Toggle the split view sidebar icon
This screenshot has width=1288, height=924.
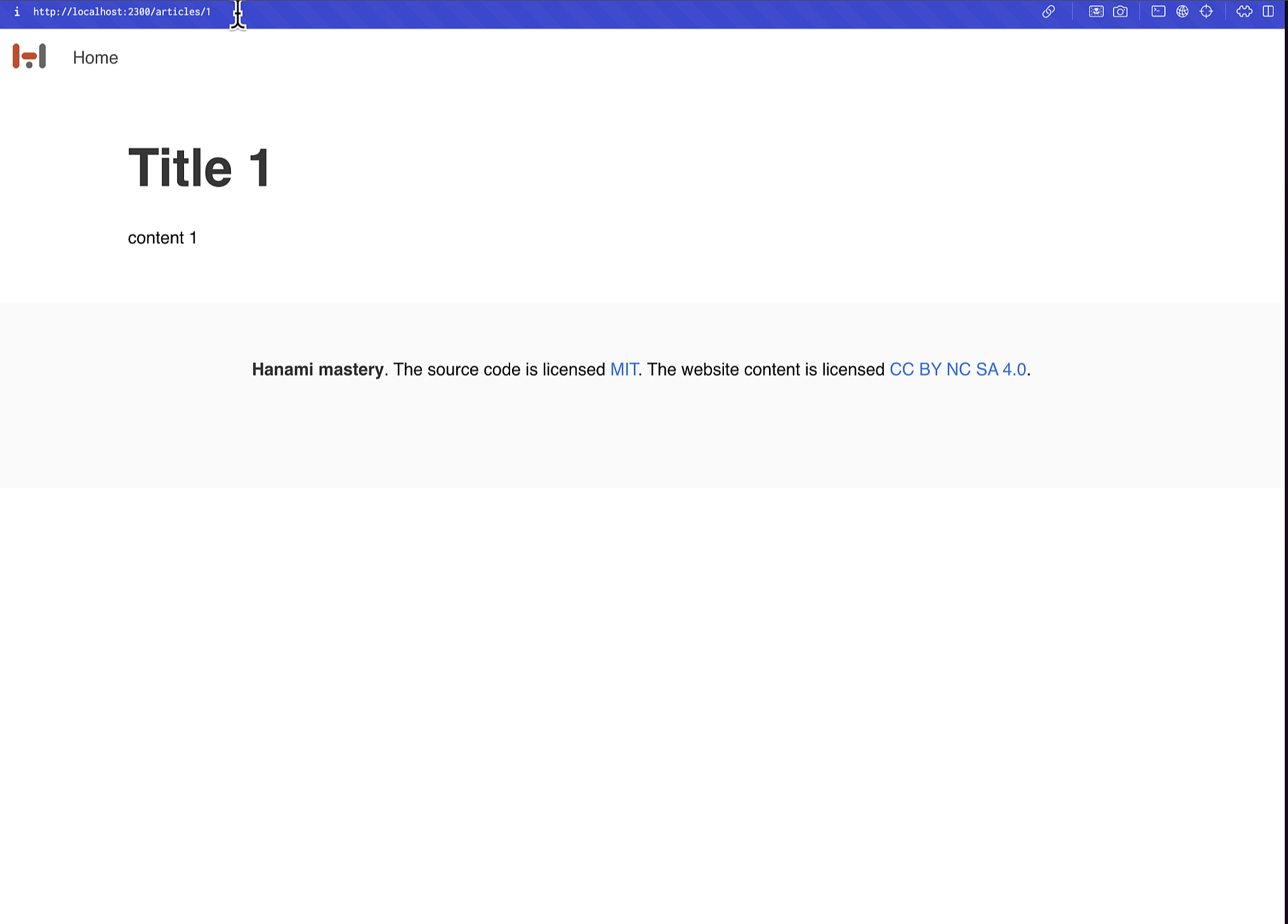1268,11
